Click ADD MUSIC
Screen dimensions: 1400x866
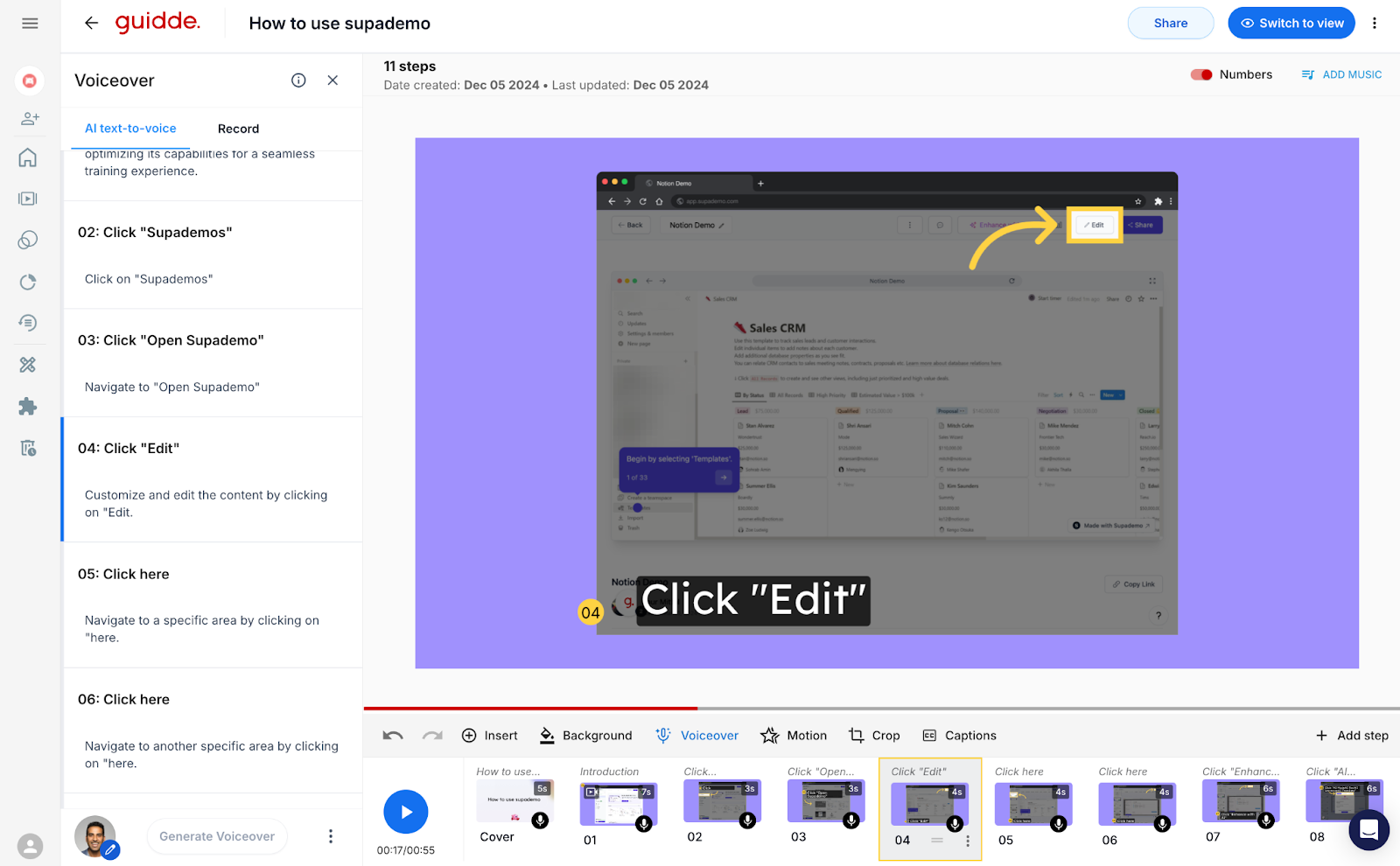tap(1341, 74)
